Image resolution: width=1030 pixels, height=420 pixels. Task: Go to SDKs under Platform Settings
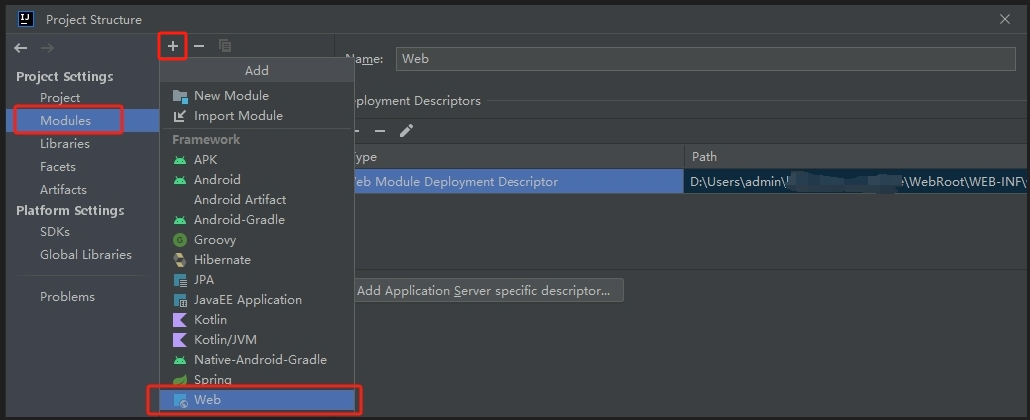tap(55, 232)
